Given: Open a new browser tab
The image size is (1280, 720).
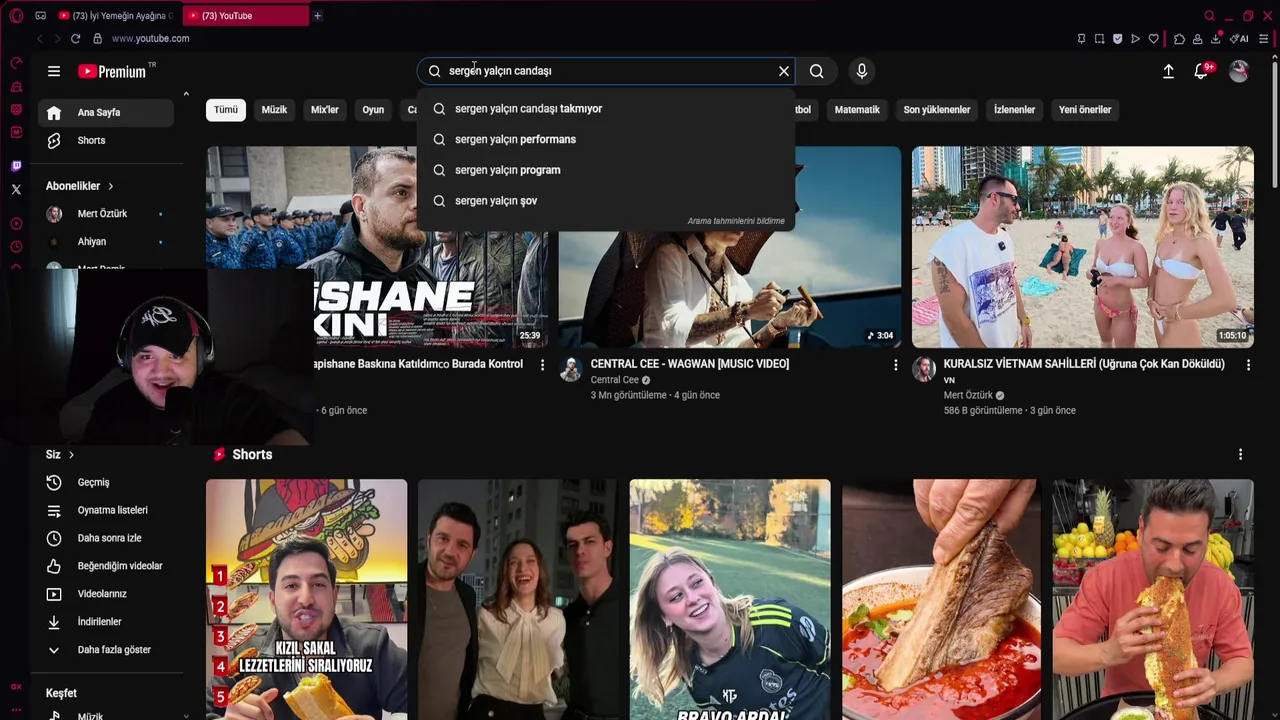Looking at the screenshot, I should click(x=317, y=15).
